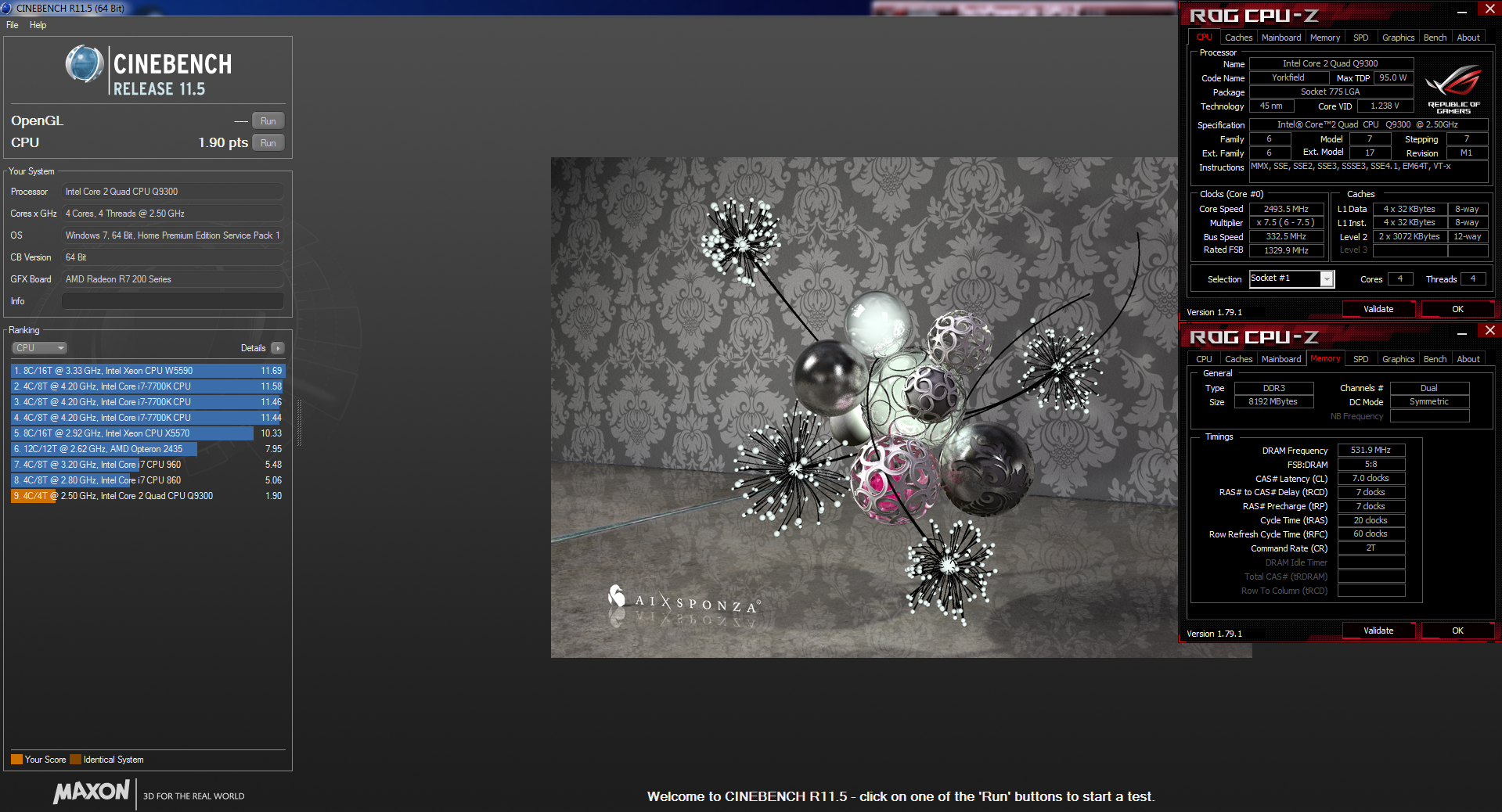Image resolution: width=1502 pixels, height=812 pixels.
Task: Open Bench tab in lower CPU-Z window
Action: point(1435,359)
